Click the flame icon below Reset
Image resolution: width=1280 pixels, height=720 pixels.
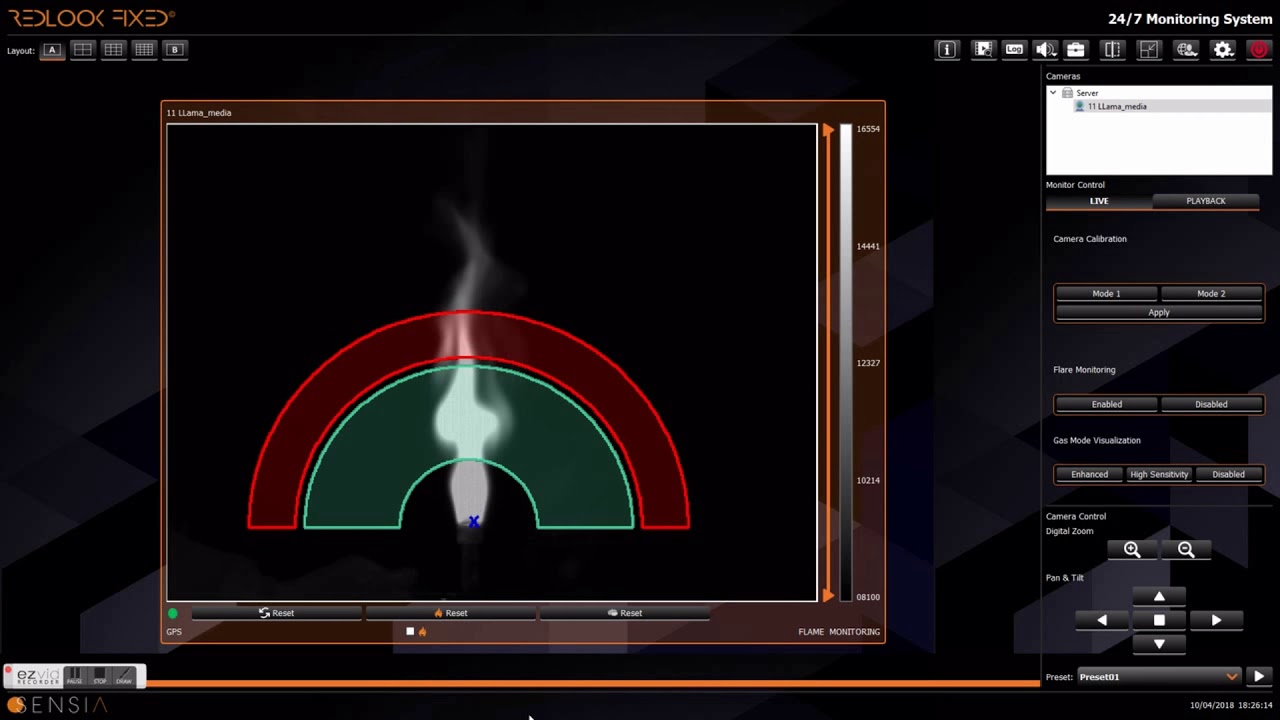(422, 632)
